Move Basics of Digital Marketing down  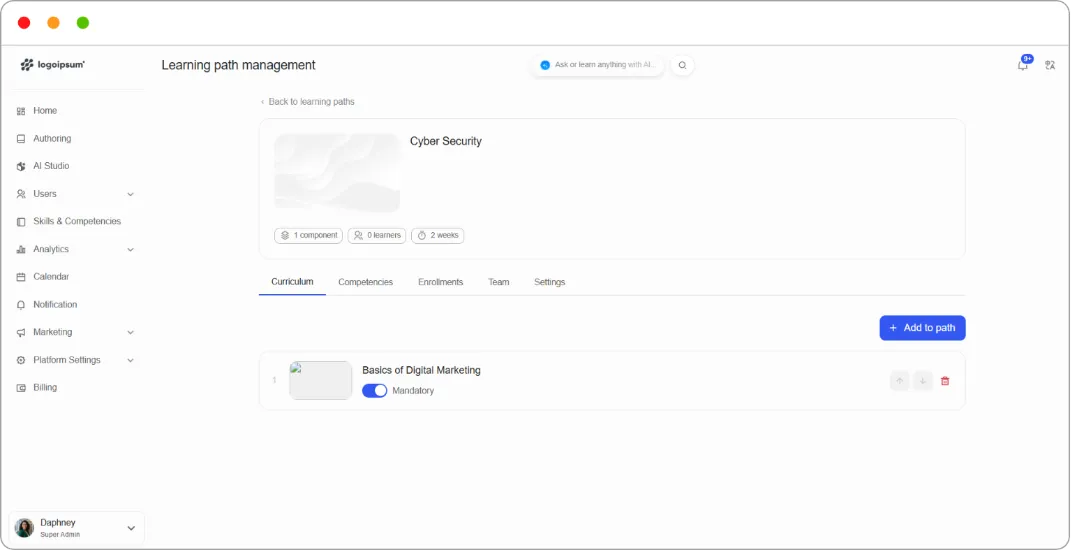click(923, 381)
